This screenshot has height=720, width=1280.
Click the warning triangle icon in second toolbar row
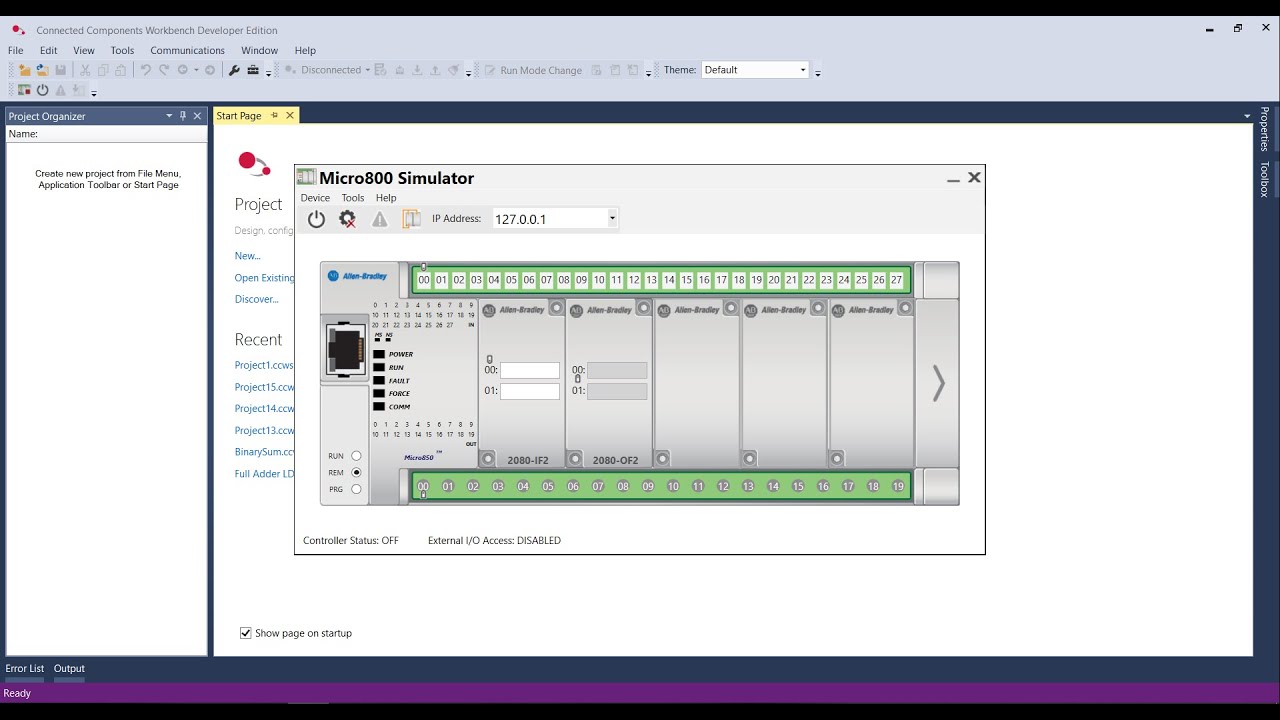point(60,90)
